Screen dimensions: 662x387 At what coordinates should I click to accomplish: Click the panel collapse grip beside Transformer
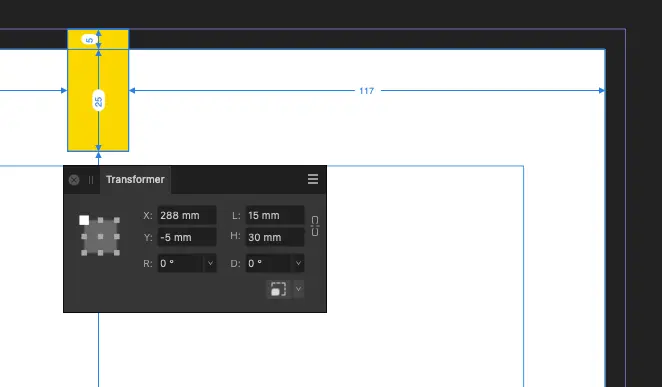[x=91, y=180]
